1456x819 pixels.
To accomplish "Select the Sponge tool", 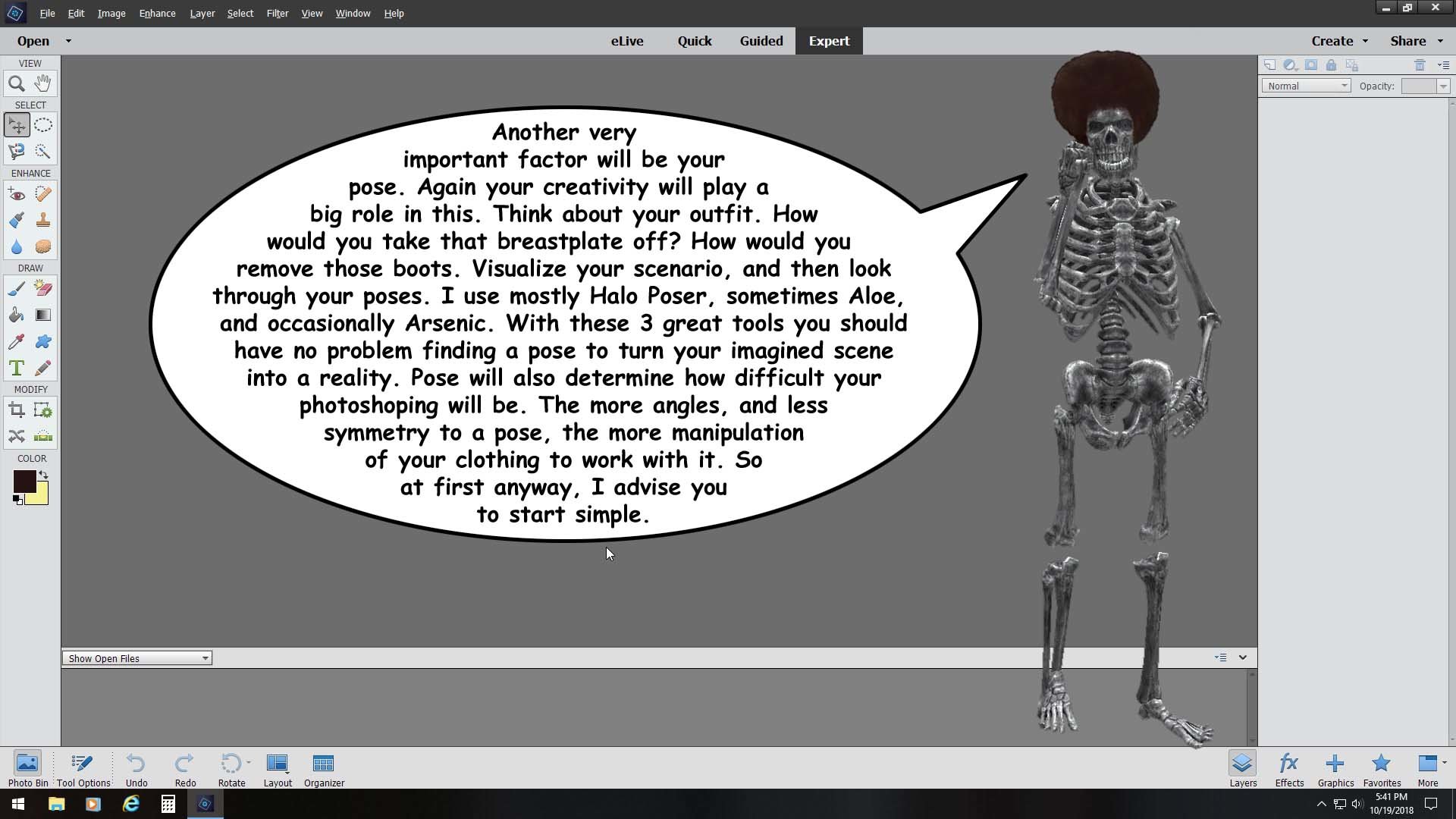I will tap(43, 246).
